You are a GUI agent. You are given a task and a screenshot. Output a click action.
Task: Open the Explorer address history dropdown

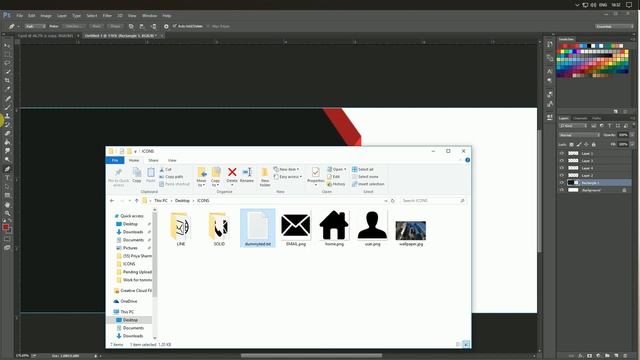(x=385, y=200)
